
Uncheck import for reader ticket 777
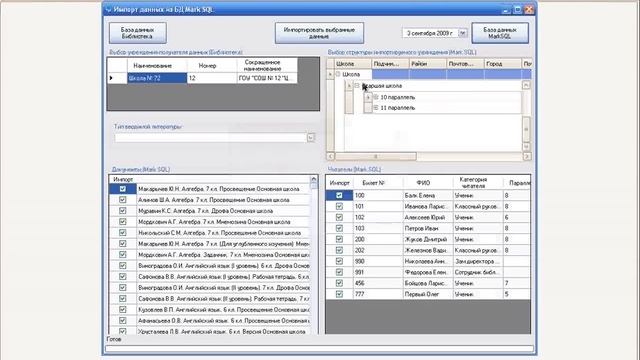(339, 294)
